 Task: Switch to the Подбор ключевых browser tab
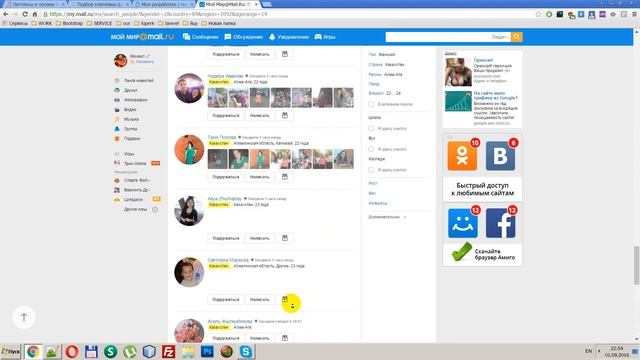point(99,4)
